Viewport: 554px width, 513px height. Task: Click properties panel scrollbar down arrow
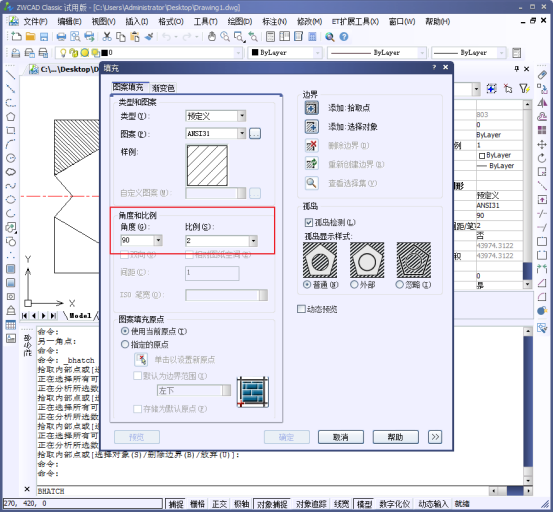pos(527,284)
